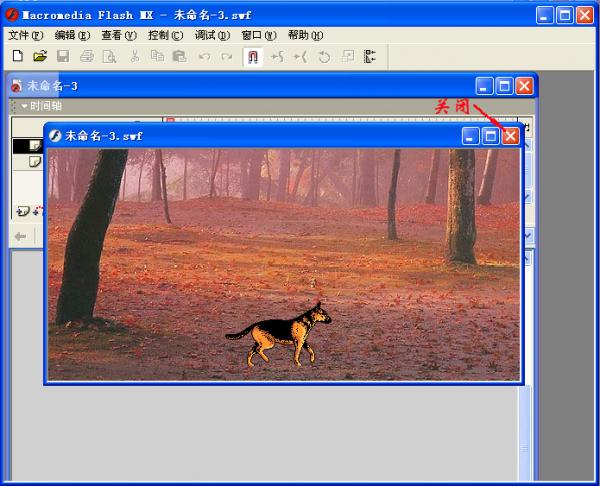Viewport: 600px width, 486px height.
Task: Select the highlighted top layer in timeline
Action: 28,146
